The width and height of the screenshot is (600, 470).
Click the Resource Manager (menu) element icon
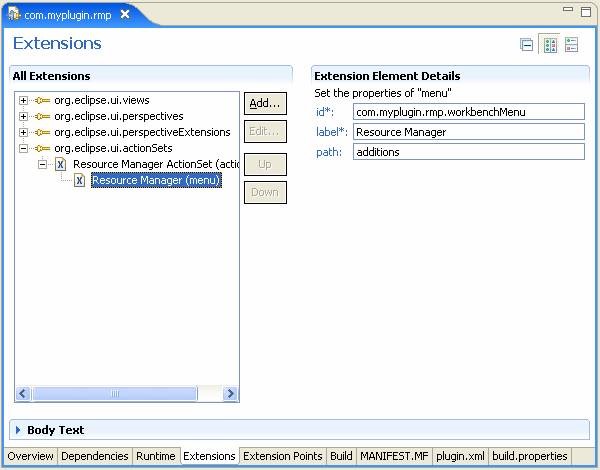[79, 180]
